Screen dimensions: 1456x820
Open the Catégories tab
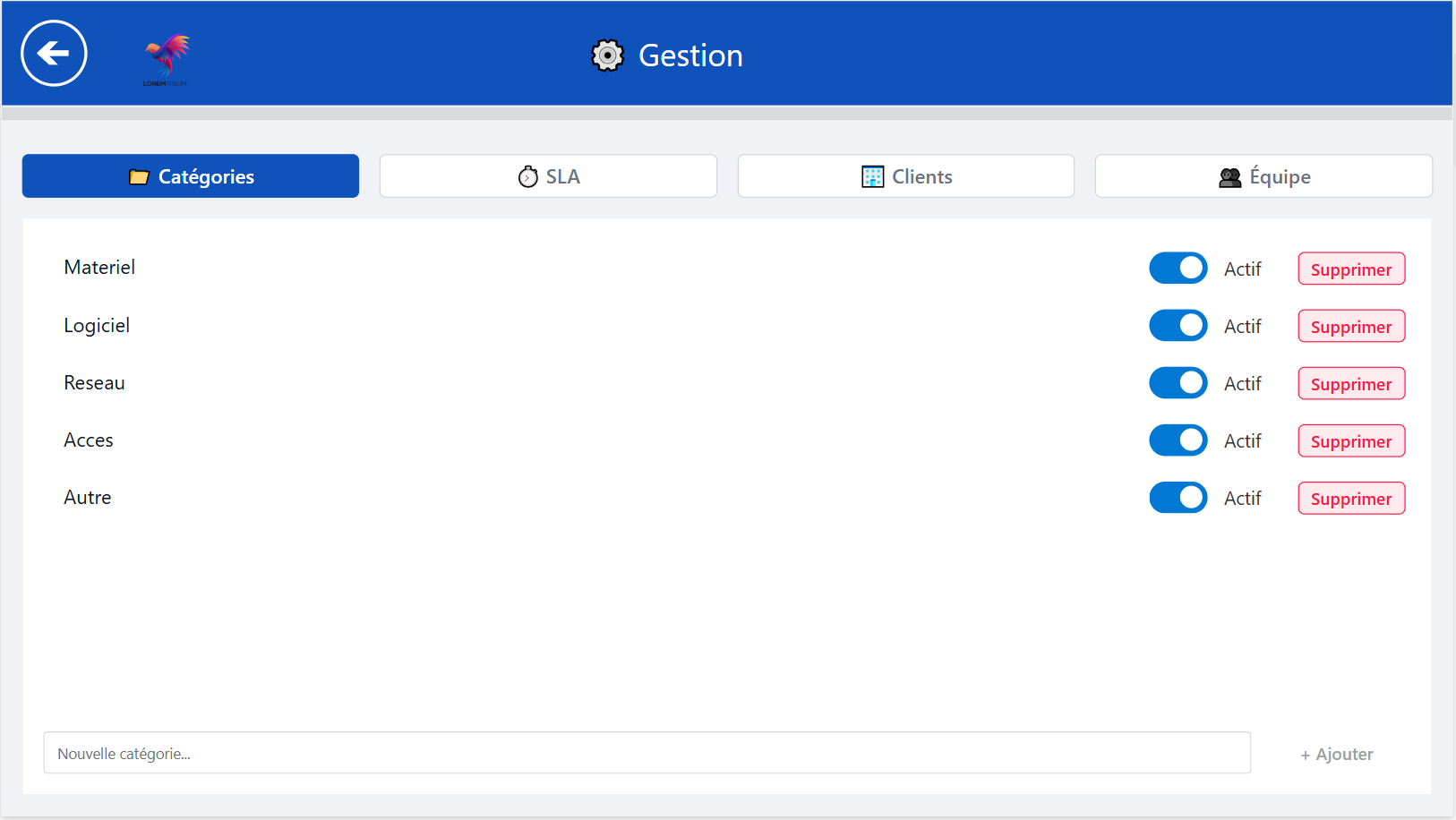click(191, 176)
